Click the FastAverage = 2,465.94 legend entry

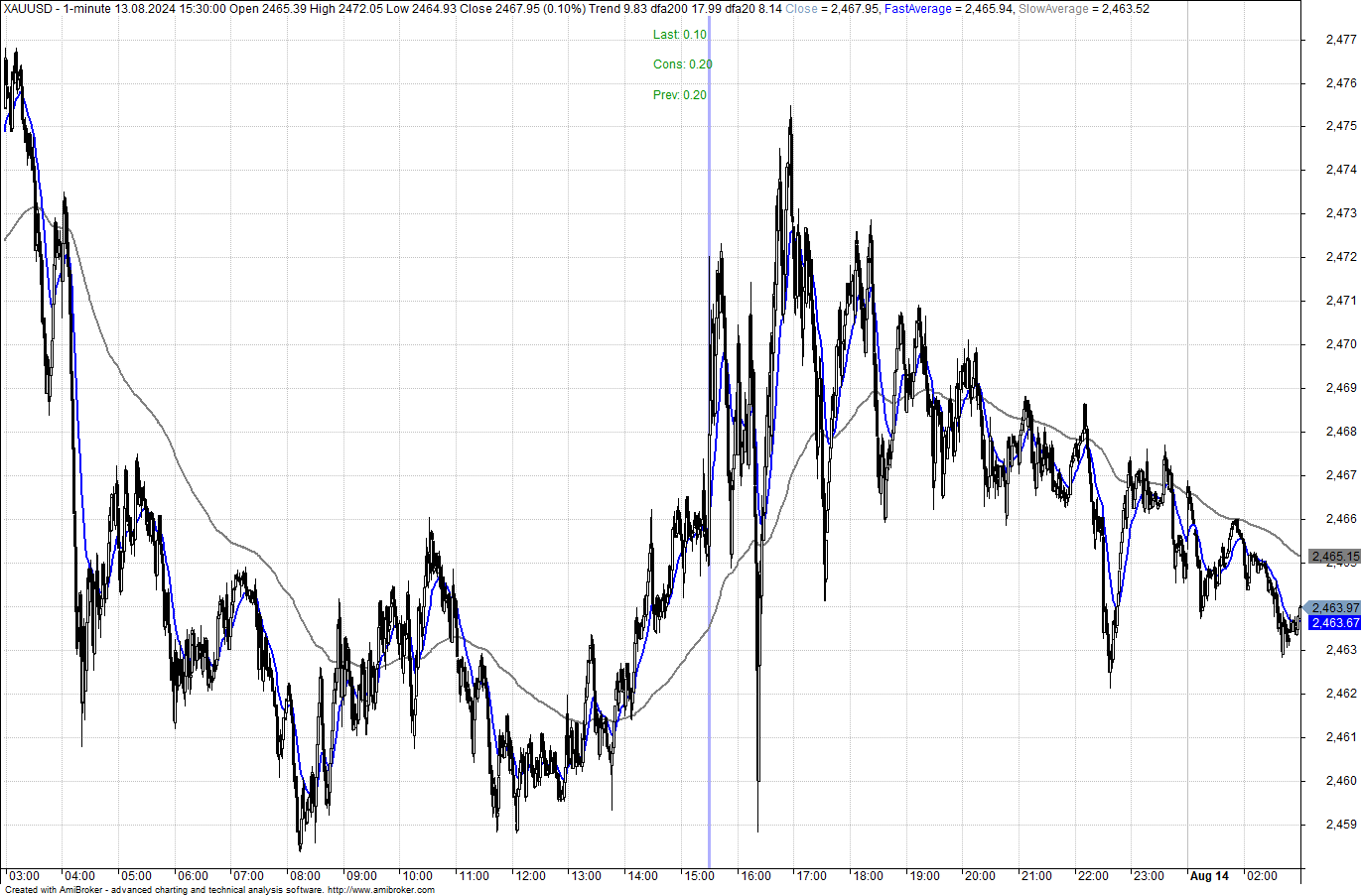[949, 9]
